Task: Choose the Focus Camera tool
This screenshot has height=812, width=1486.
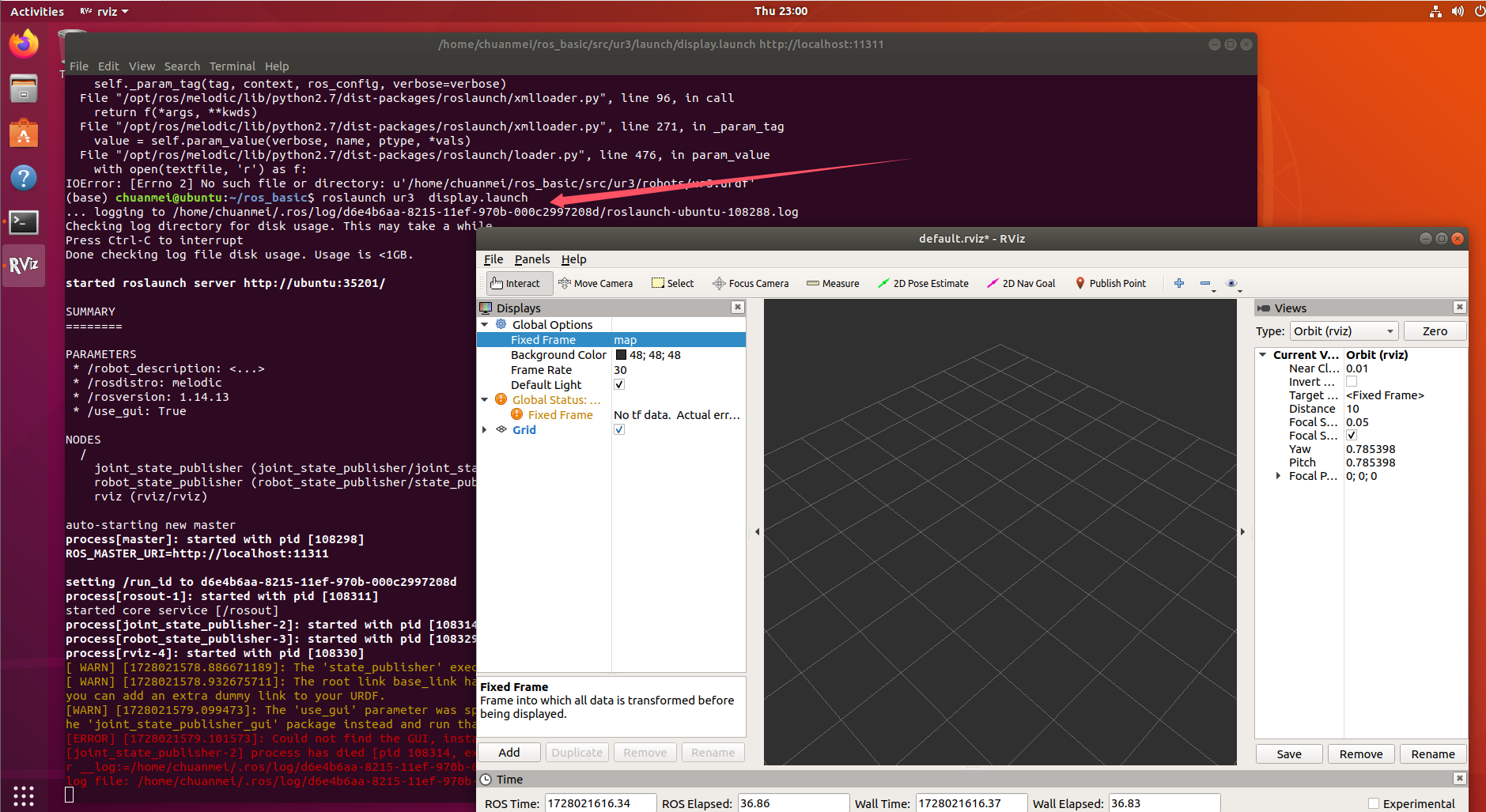Action: point(750,283)
